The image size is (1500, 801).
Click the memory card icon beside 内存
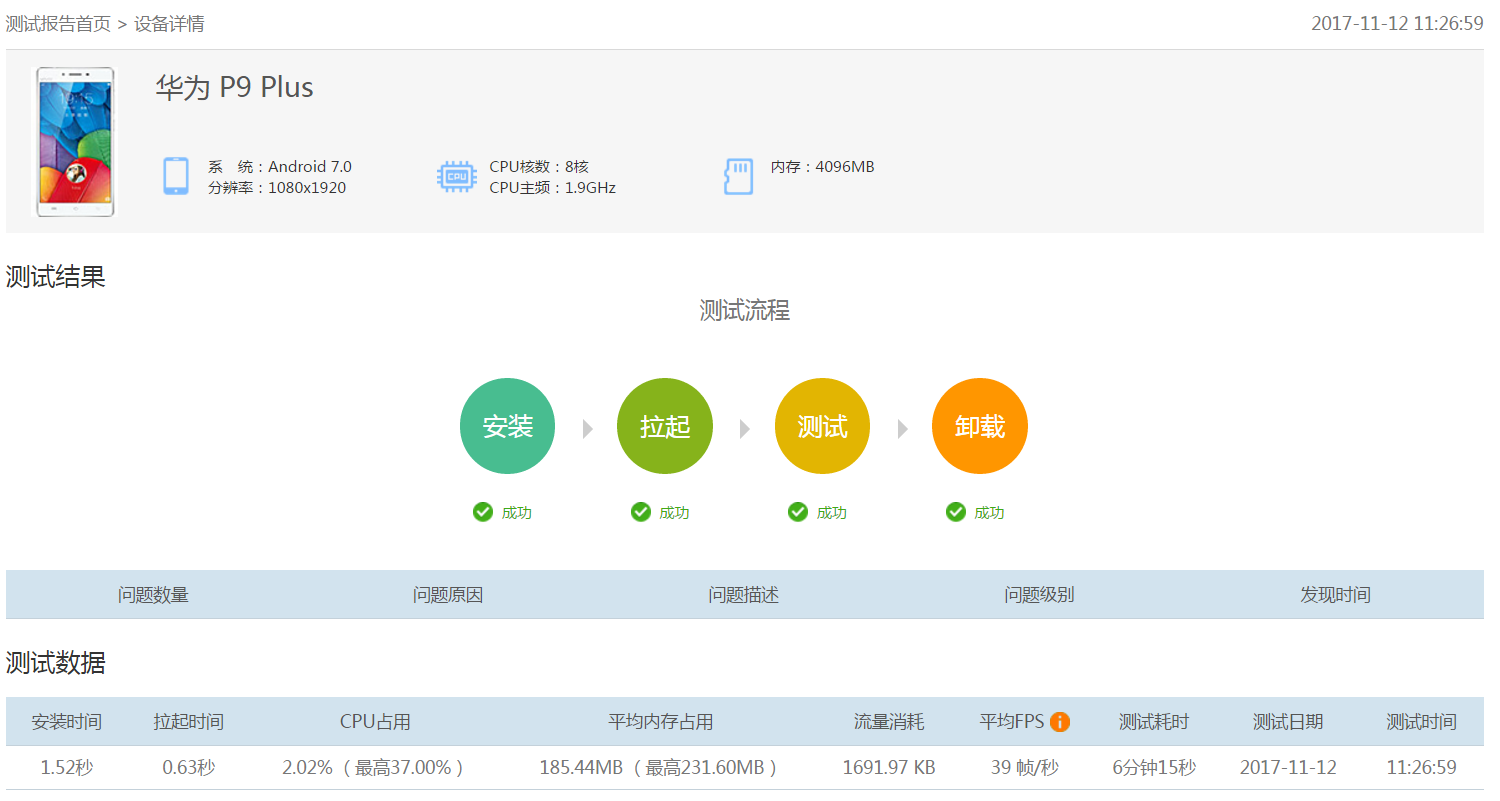(738, 176)
